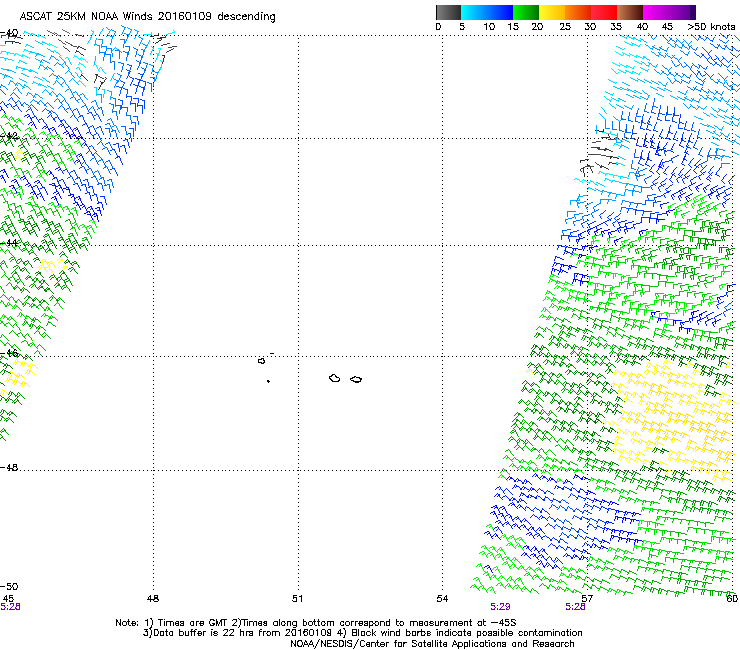Click the cyan 5-10 knots legend color
The image size is (740, 650).
click(474, 12)
